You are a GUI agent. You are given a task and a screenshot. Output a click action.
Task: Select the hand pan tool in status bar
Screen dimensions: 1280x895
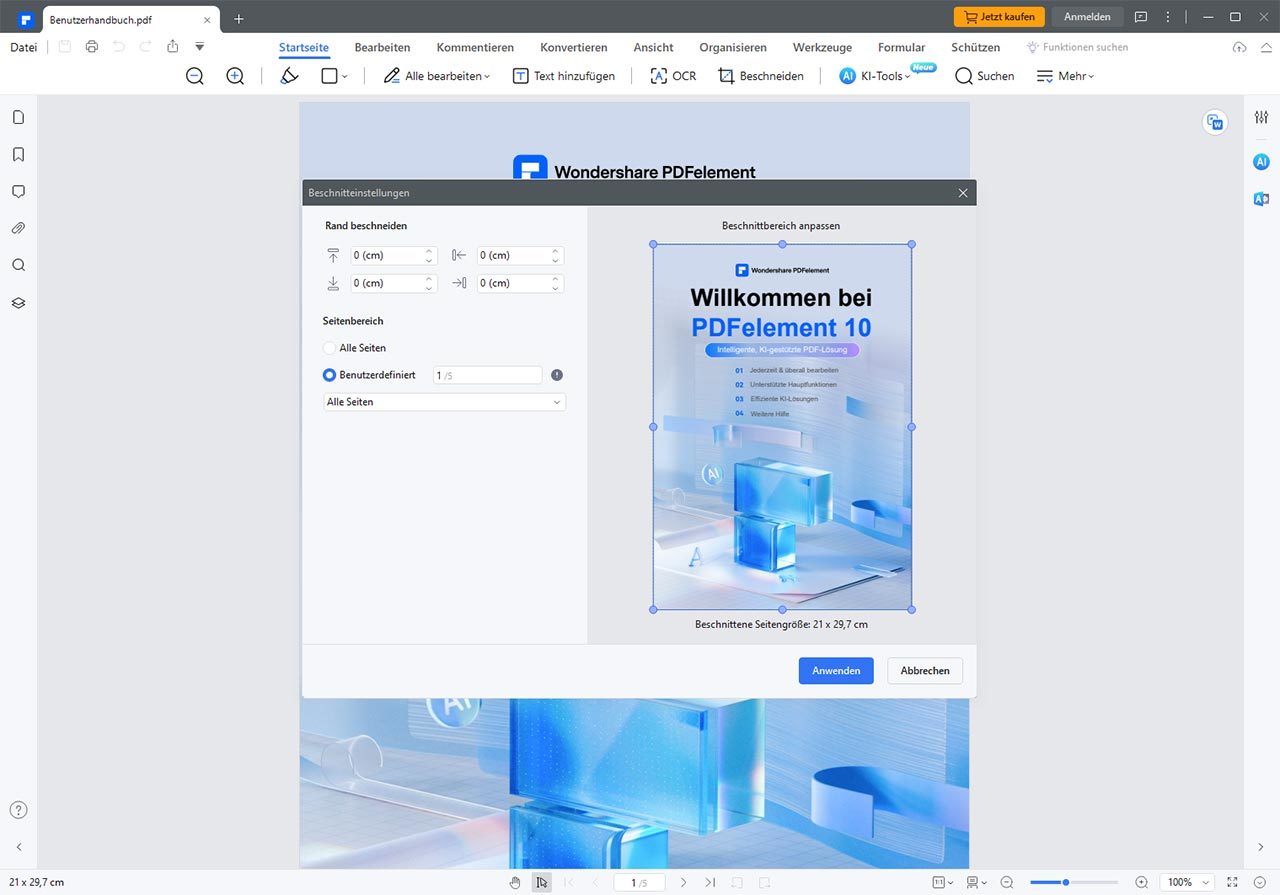pos(515,882)
